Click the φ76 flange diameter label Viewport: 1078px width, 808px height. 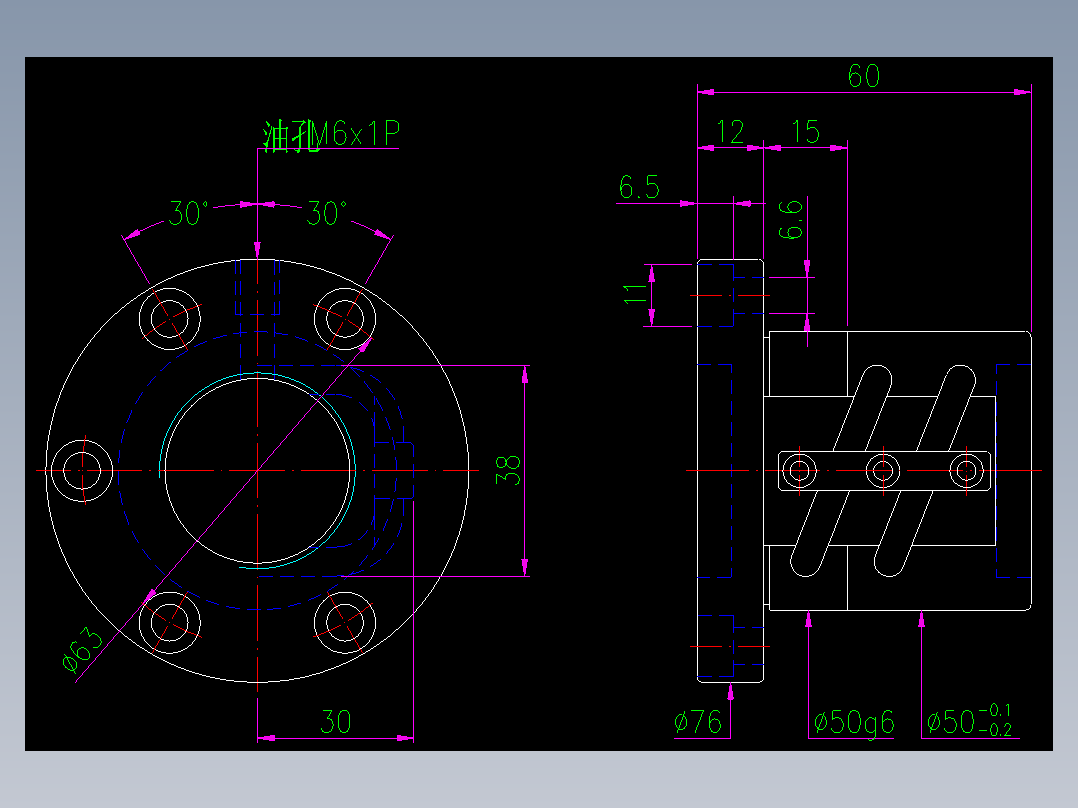697,719
